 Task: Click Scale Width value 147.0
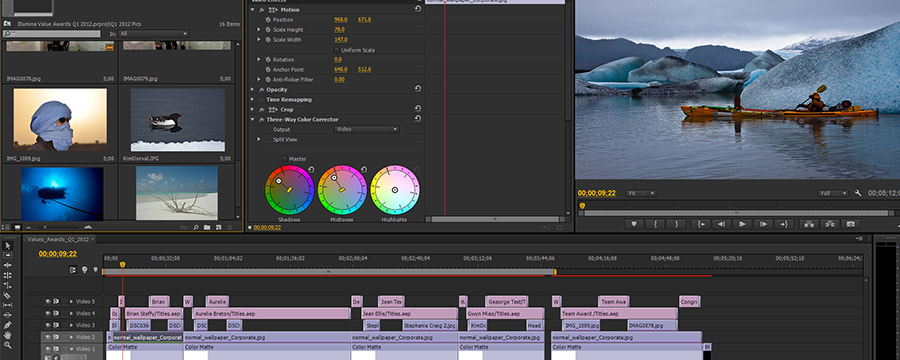(x=341, y=40)
